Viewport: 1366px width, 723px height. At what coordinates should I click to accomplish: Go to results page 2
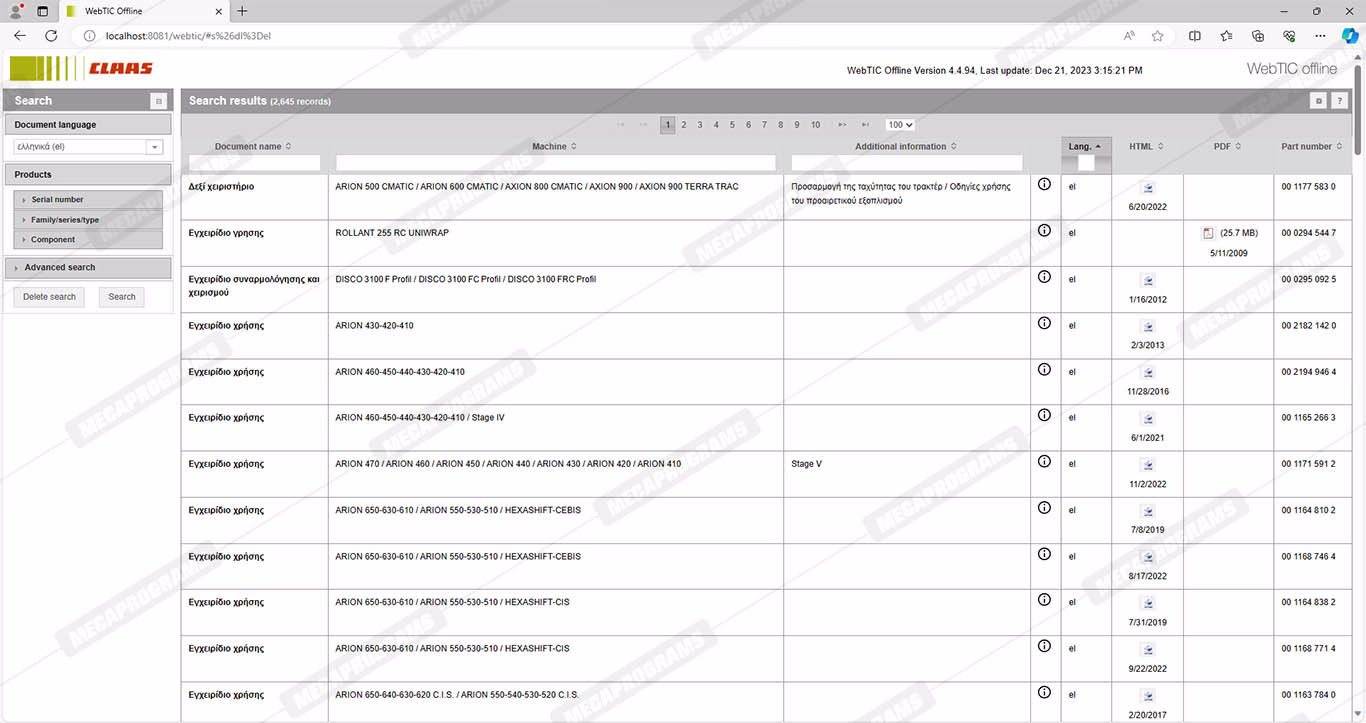[x=684, y=125]
